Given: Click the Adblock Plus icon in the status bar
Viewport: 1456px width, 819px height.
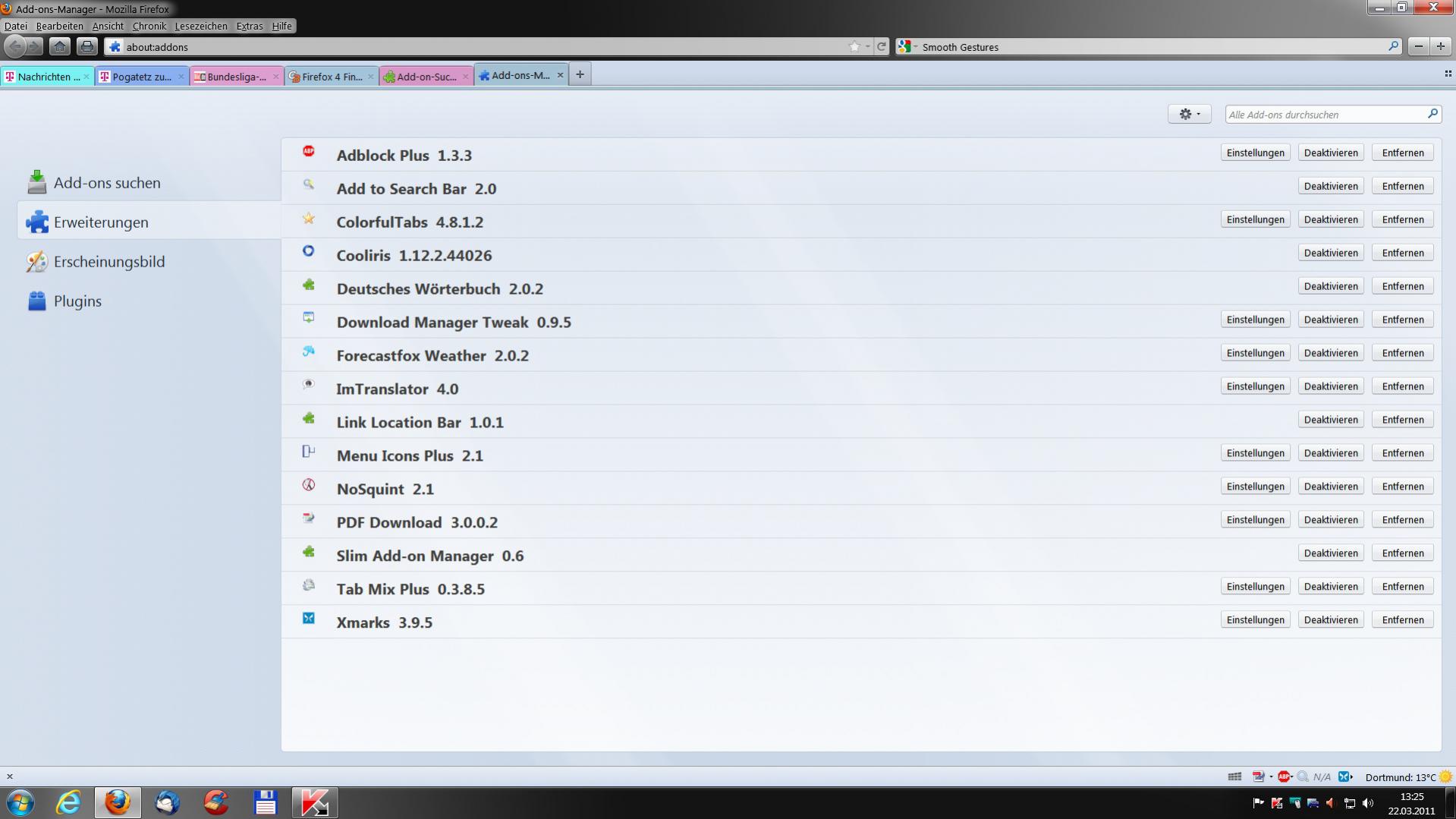Looking at the screenshot, I should [1283, 776].
